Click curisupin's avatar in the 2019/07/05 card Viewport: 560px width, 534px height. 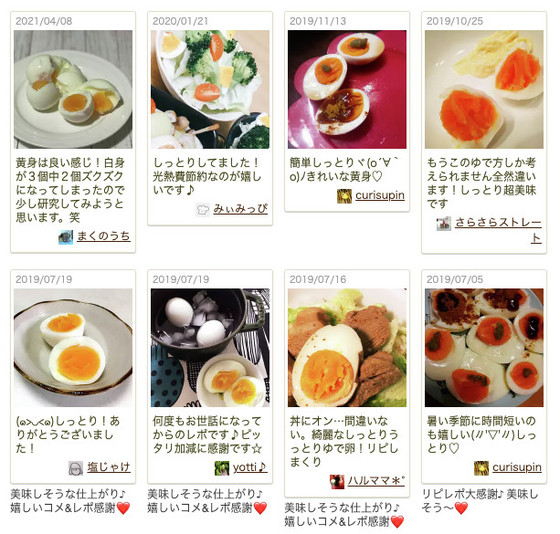(x=481, y=468)
